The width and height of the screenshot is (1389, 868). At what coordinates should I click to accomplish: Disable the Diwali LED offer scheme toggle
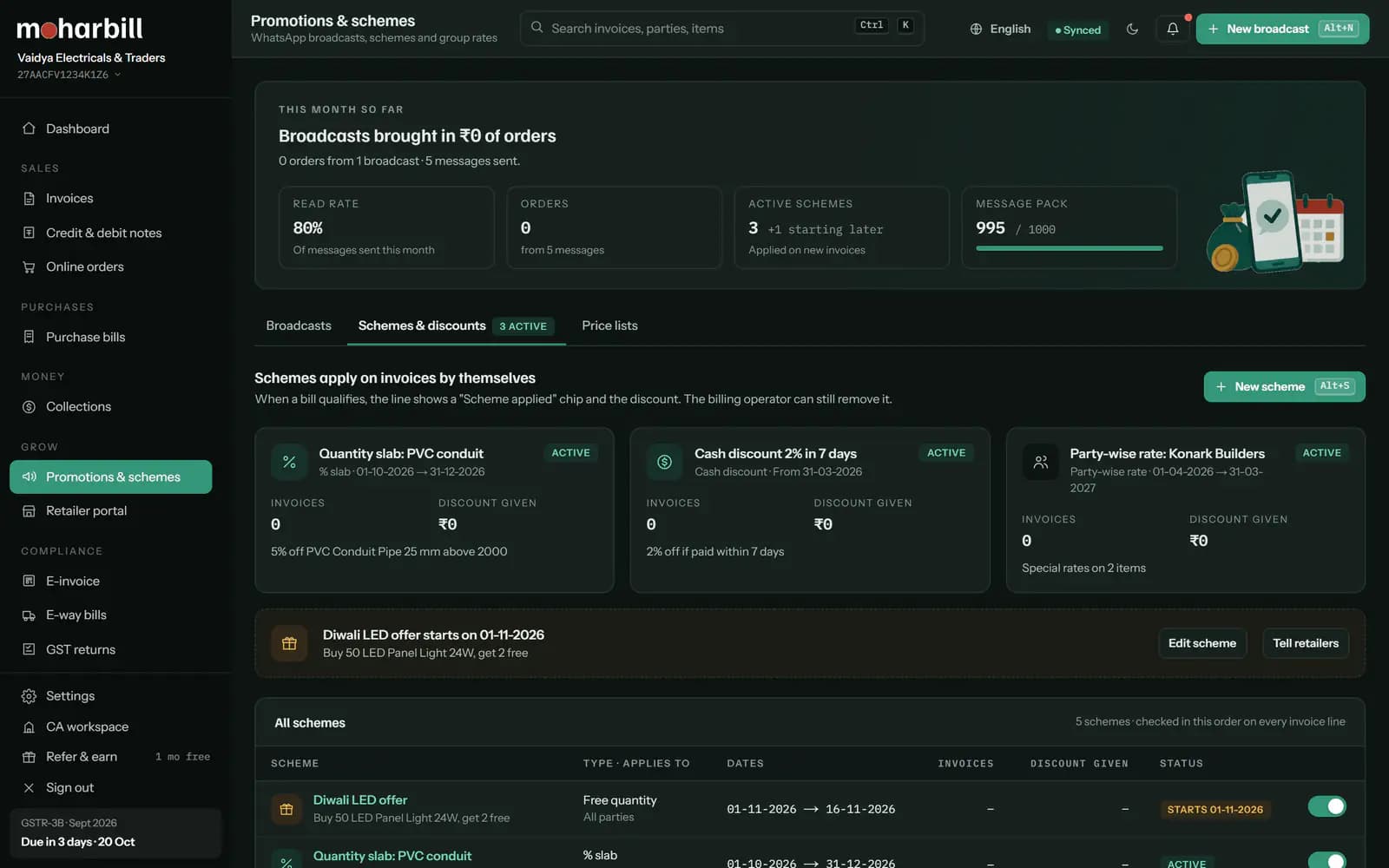point(1326,806)
